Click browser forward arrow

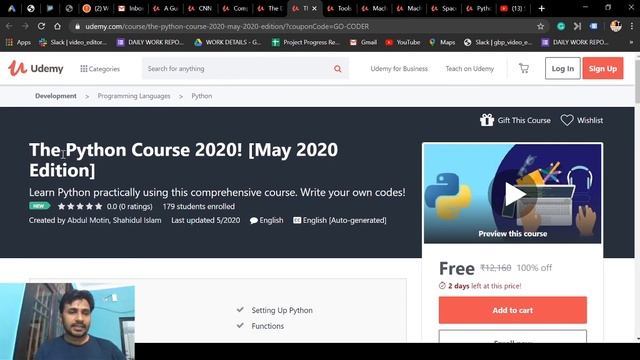[25, 26]
